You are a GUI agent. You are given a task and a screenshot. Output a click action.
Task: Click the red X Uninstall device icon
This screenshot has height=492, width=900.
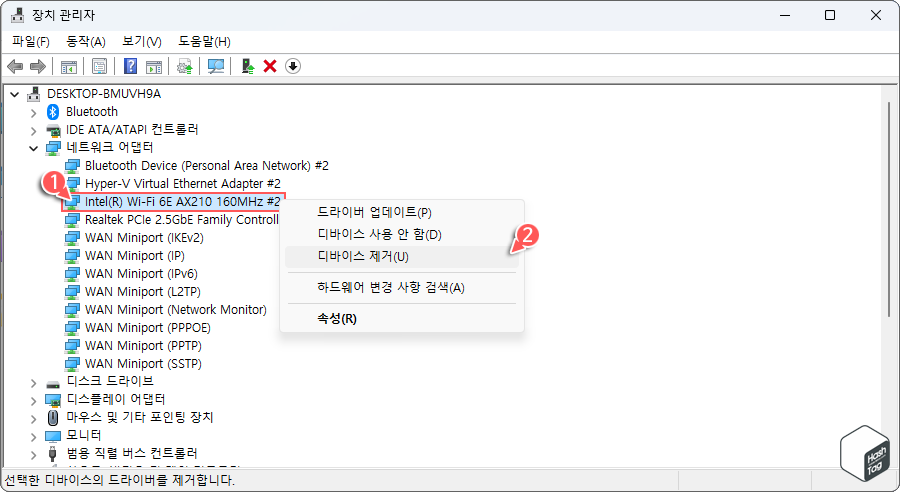(270, 67)
